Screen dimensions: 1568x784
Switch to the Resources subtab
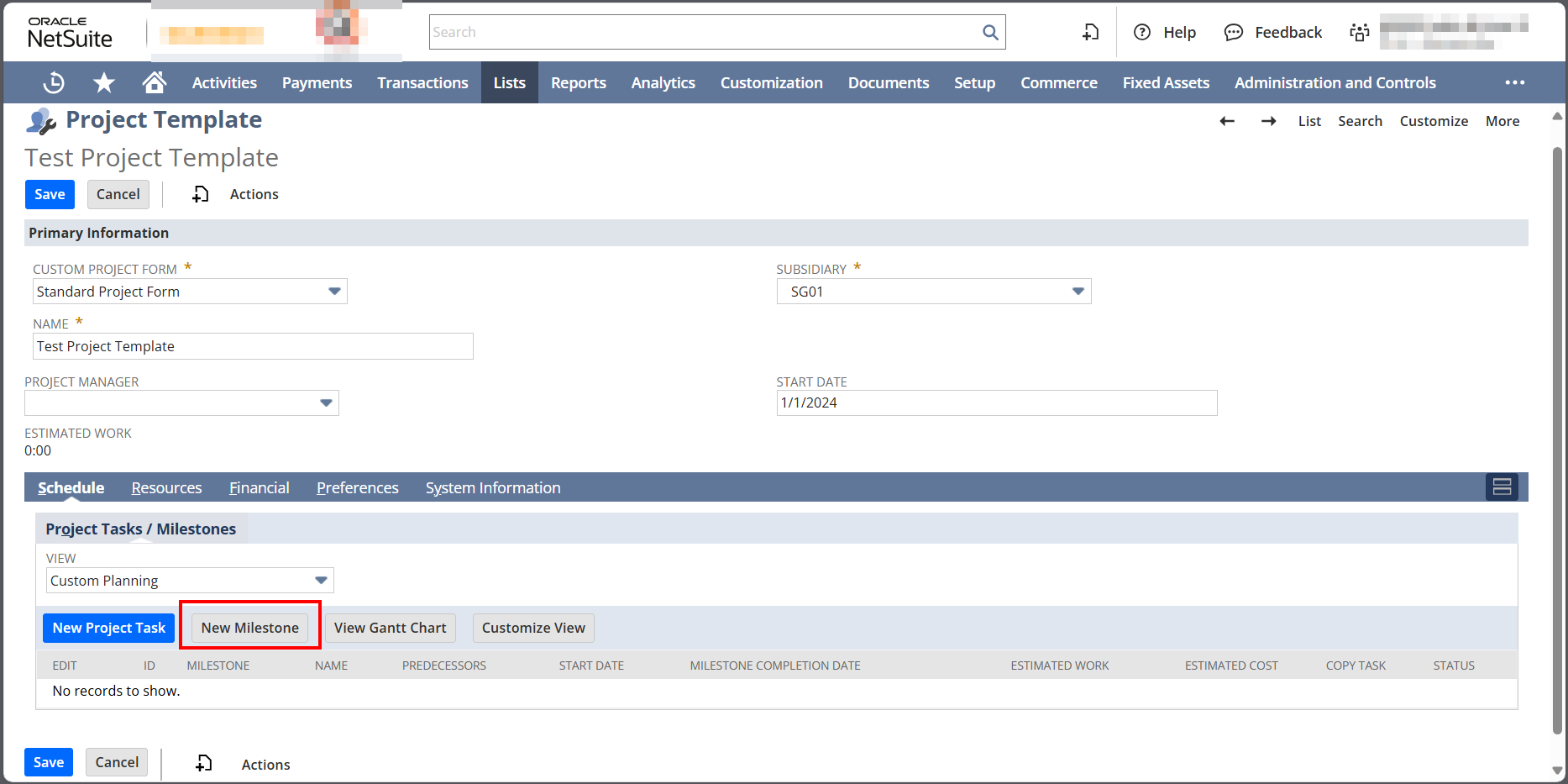tap(166, 488)
